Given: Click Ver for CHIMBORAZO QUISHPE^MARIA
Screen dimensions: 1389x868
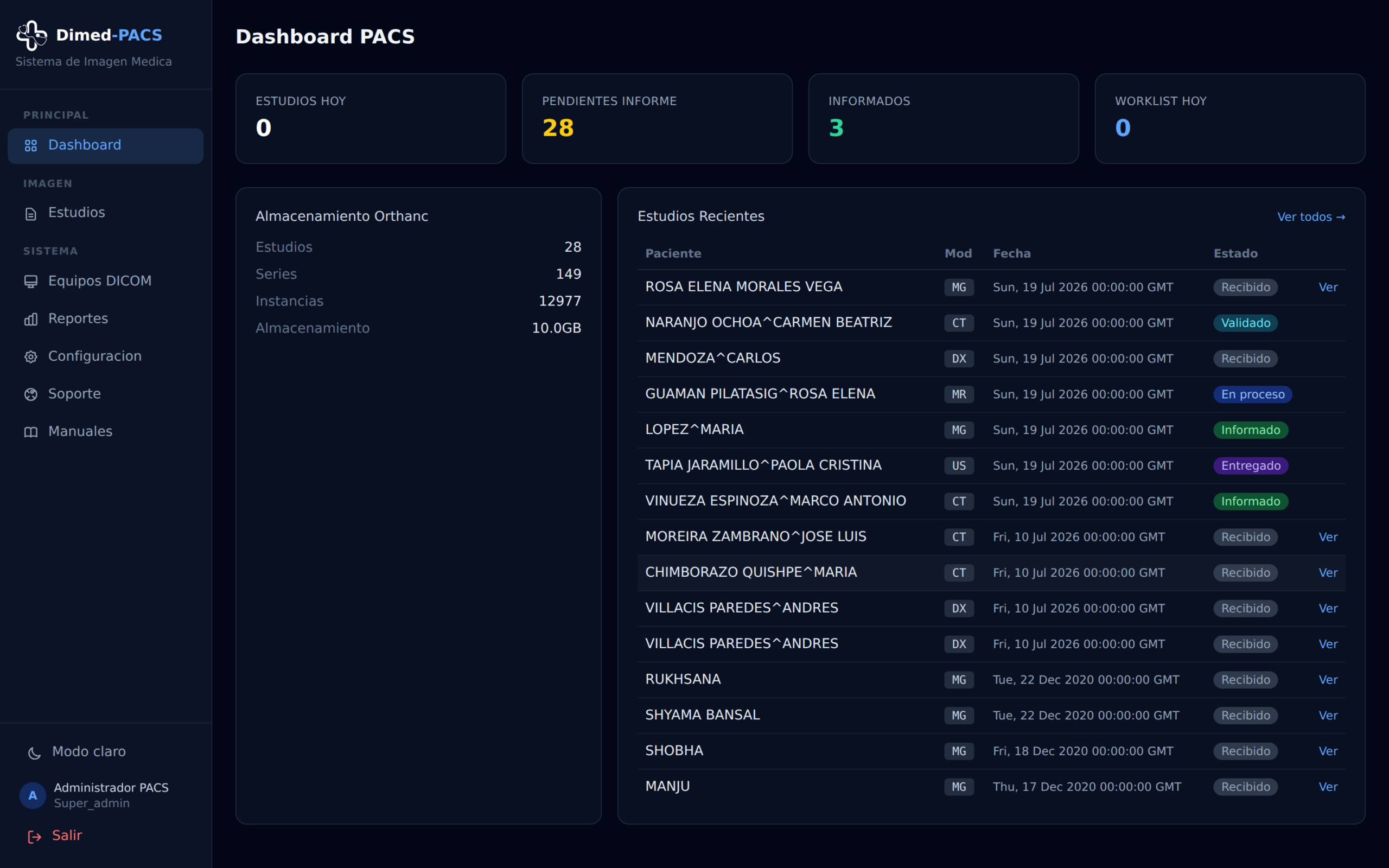Looking at the screenshot, I should pos(1328,572).
